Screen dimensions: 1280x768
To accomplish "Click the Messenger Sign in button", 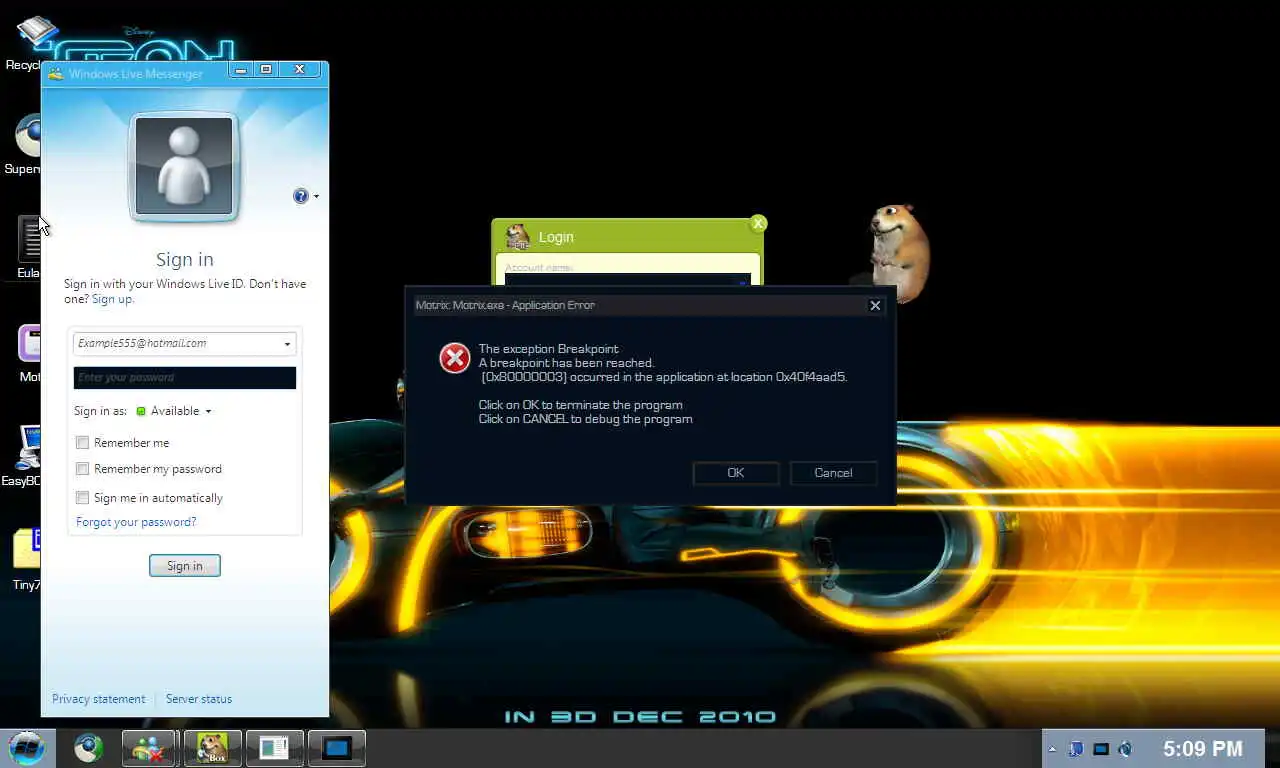I will [x=184, y=566].
